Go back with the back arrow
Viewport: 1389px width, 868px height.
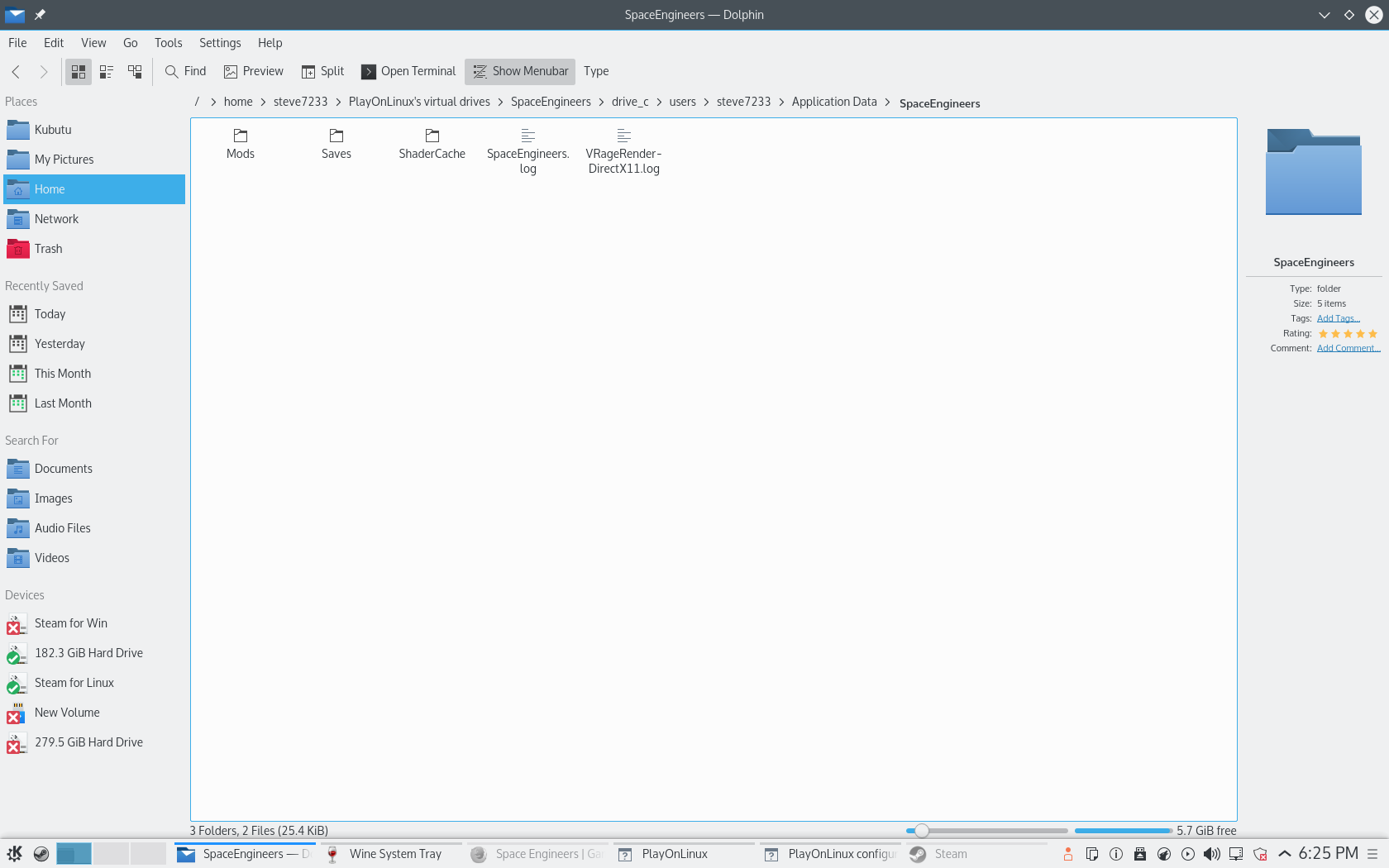tap(16, 72)
